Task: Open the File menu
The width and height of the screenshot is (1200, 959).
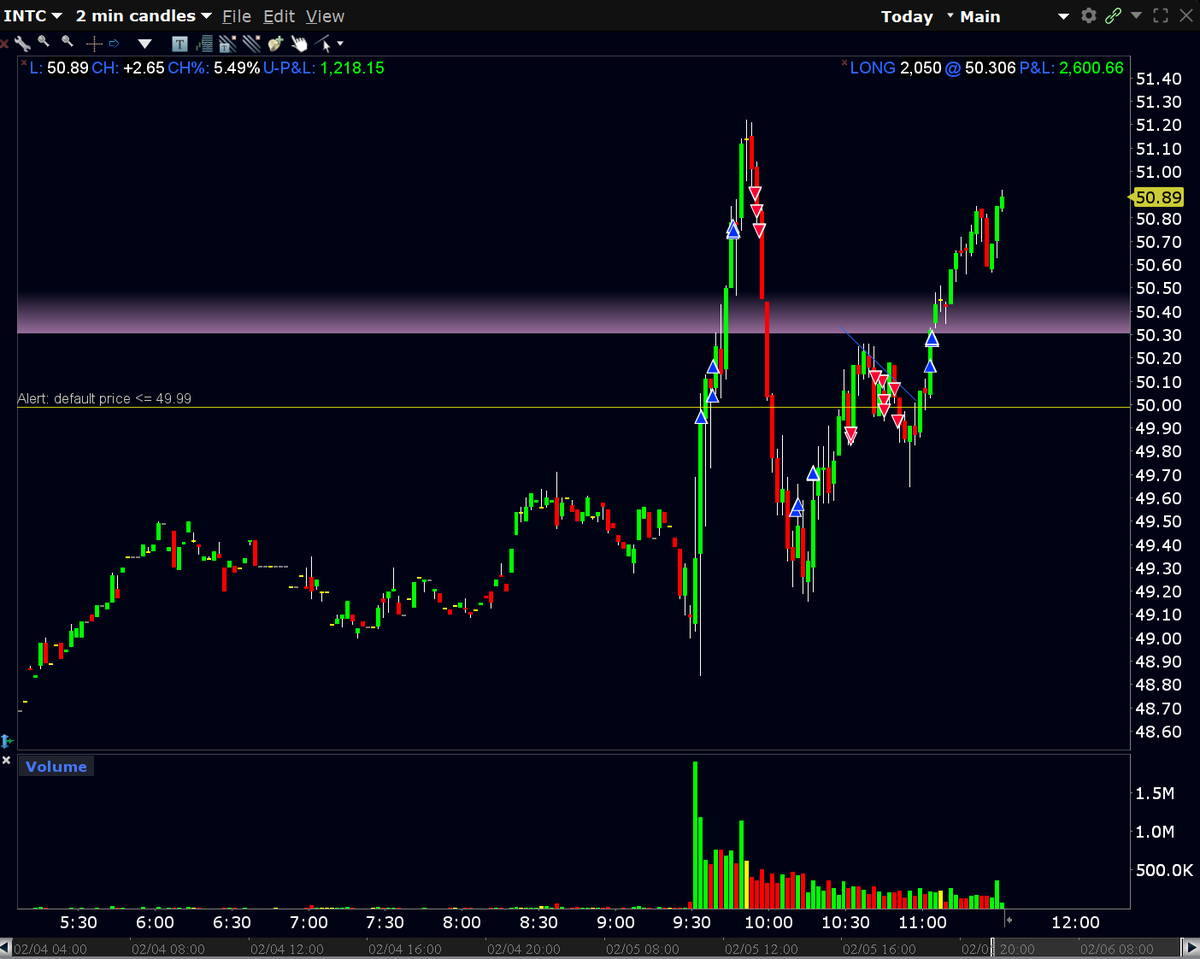Action: click(x=237, y=16)
